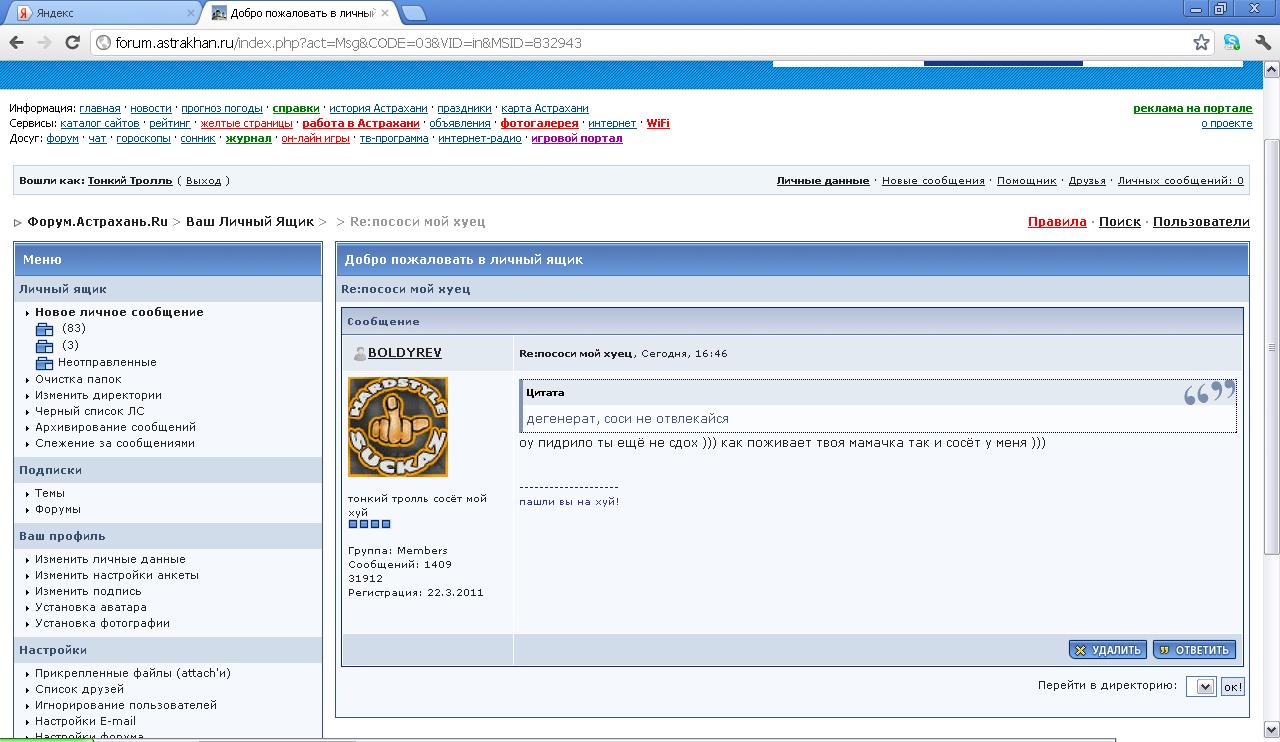Open Слежение за сообщениями menu item
The width and height of the screenshot is (1280, 742).
point(115,443)
